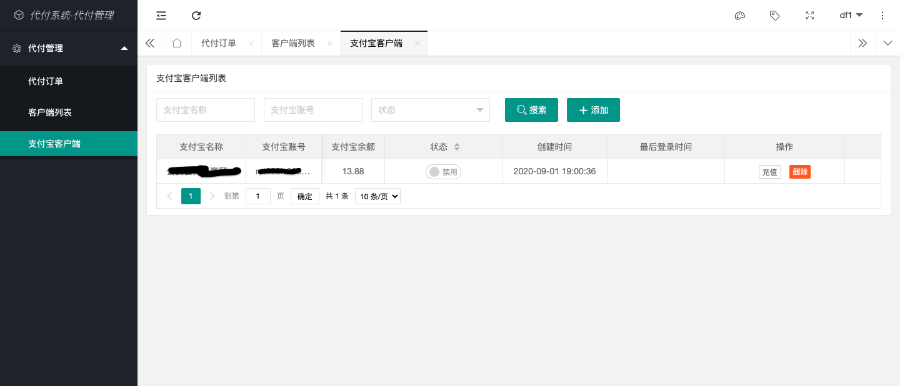Select 支付宝客户端 in the sidebar

point(68,144)
